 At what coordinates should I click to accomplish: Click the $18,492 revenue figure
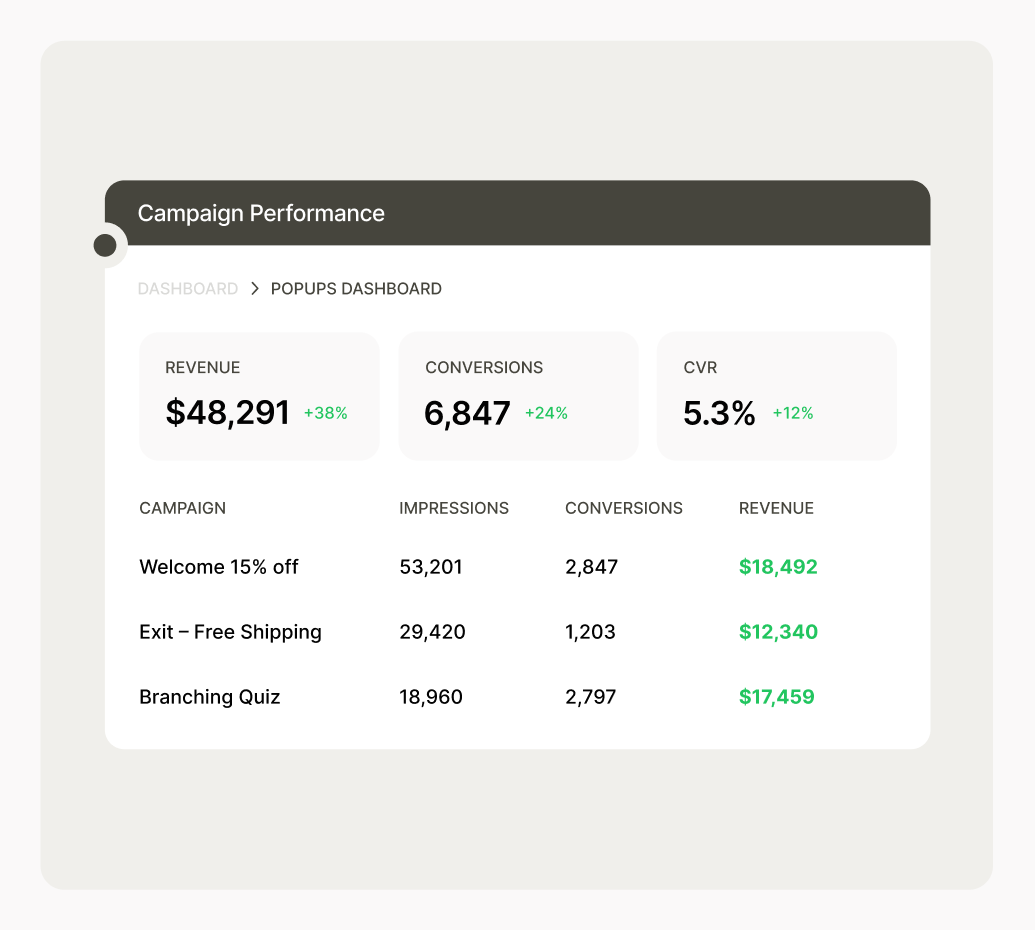click(x=778, y=567)
